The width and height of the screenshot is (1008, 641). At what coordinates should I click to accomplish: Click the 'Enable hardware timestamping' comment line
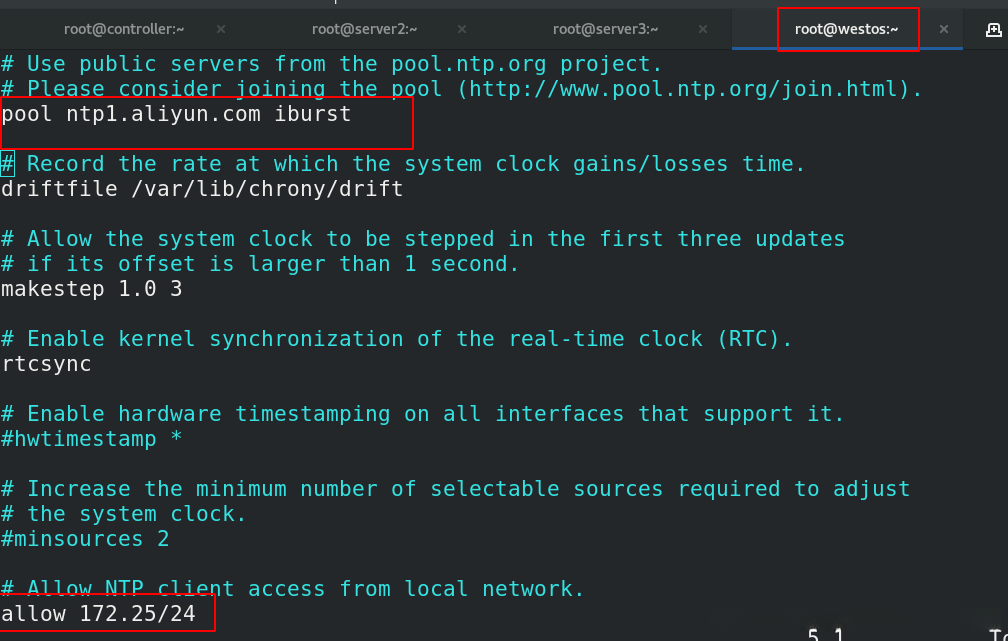(423, 414)
